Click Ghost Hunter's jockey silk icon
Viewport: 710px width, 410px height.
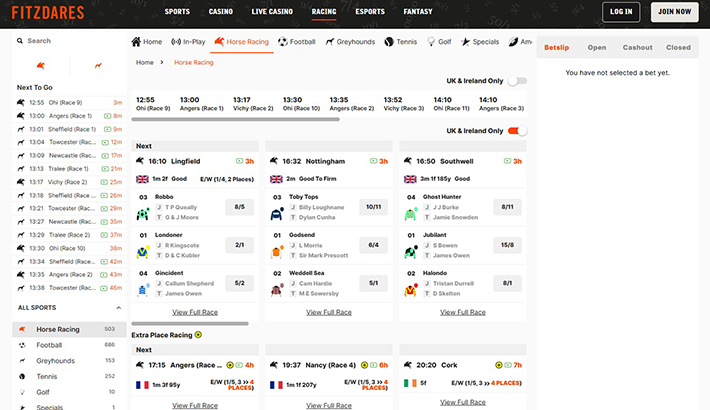coord(411,214)
